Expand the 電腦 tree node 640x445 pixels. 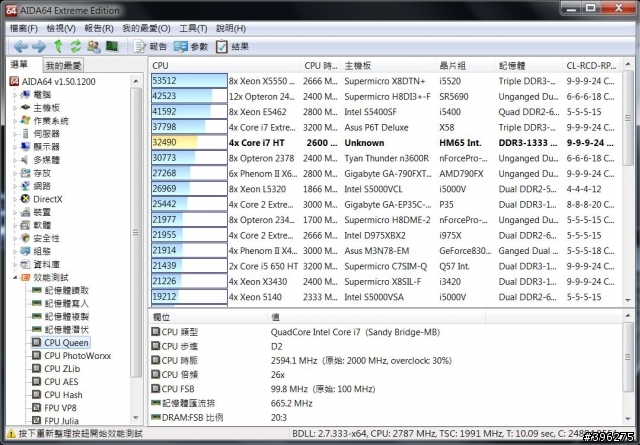15,95
